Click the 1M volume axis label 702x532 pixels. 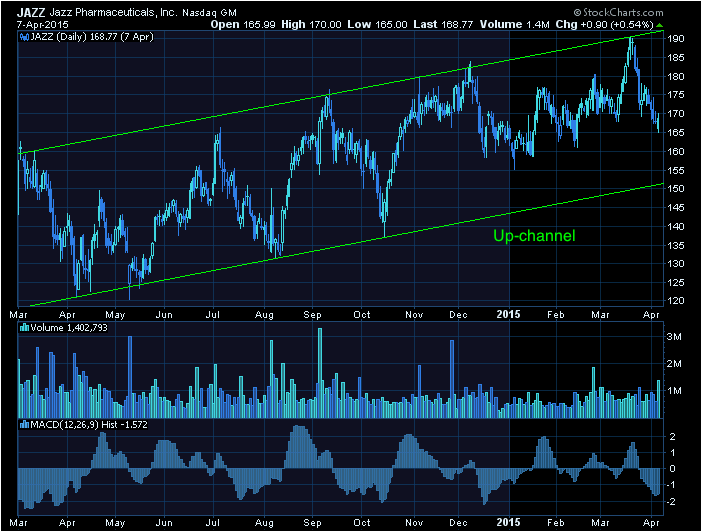[674, 390]
